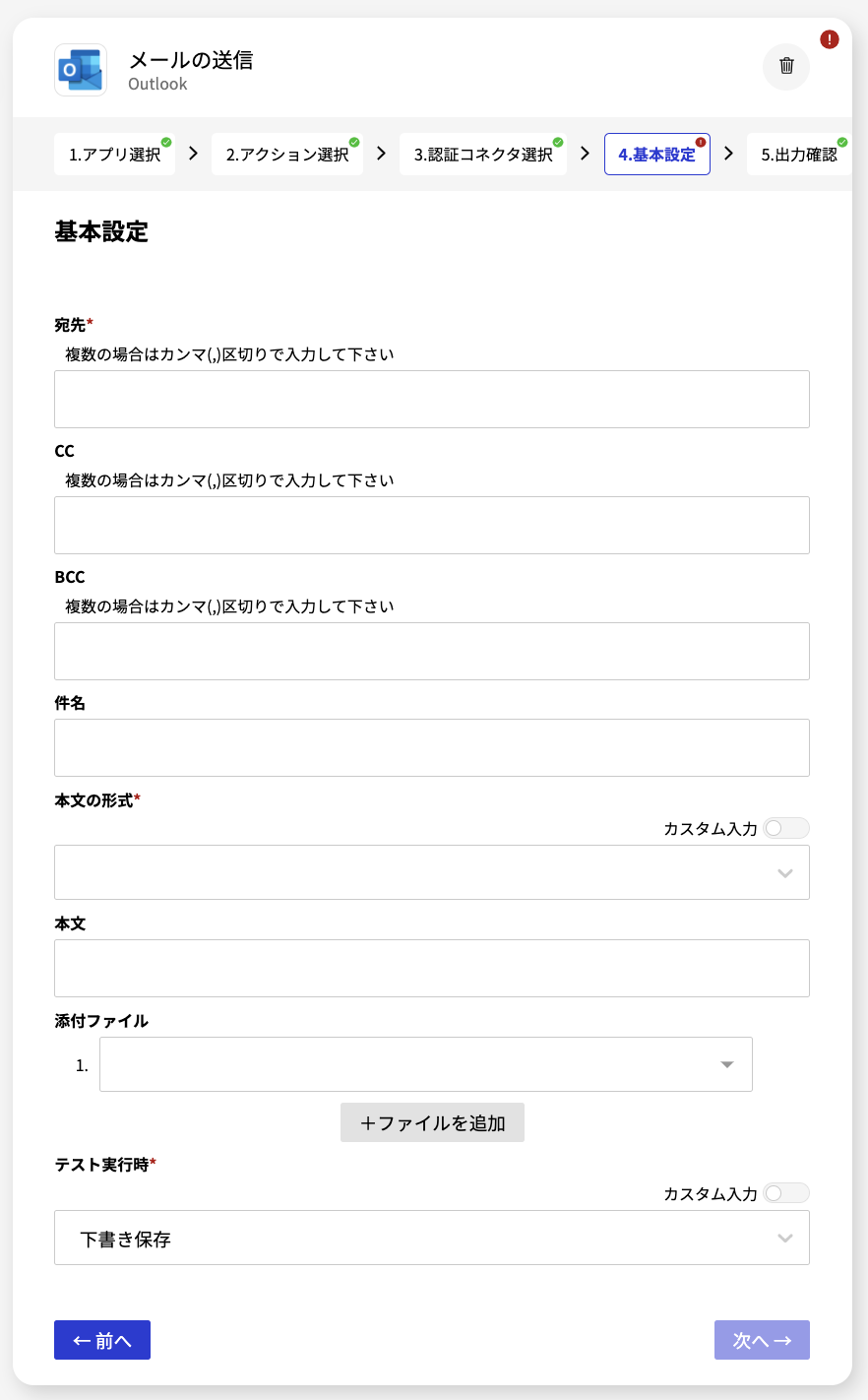Go to 1.アプリ選択 step tab

click(x=114, y=155)
